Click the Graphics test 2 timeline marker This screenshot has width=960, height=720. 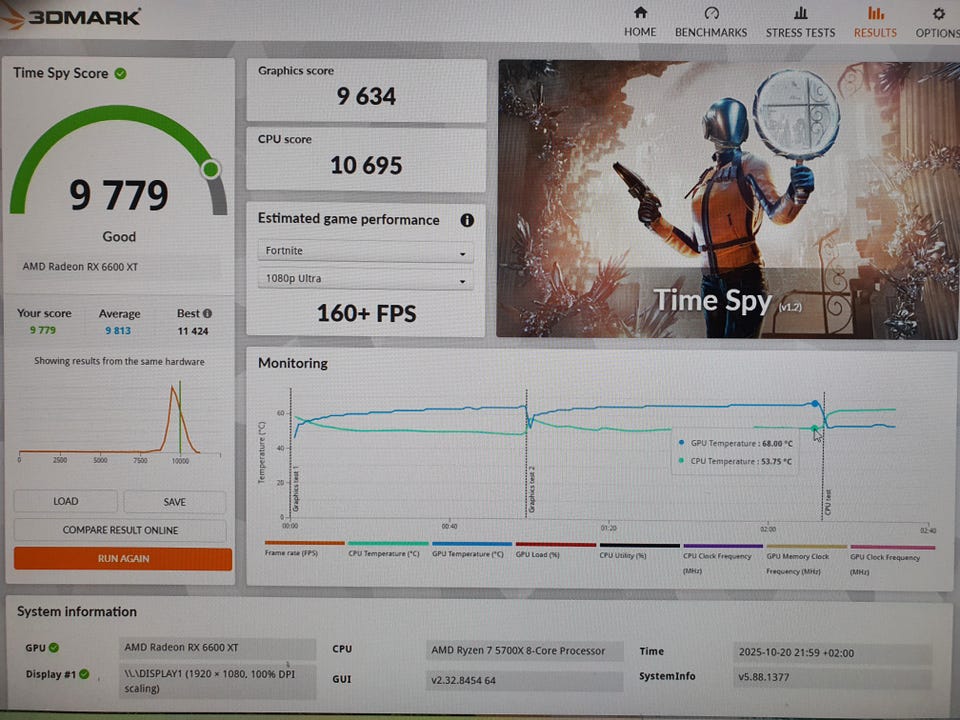(x=531, y=490)
